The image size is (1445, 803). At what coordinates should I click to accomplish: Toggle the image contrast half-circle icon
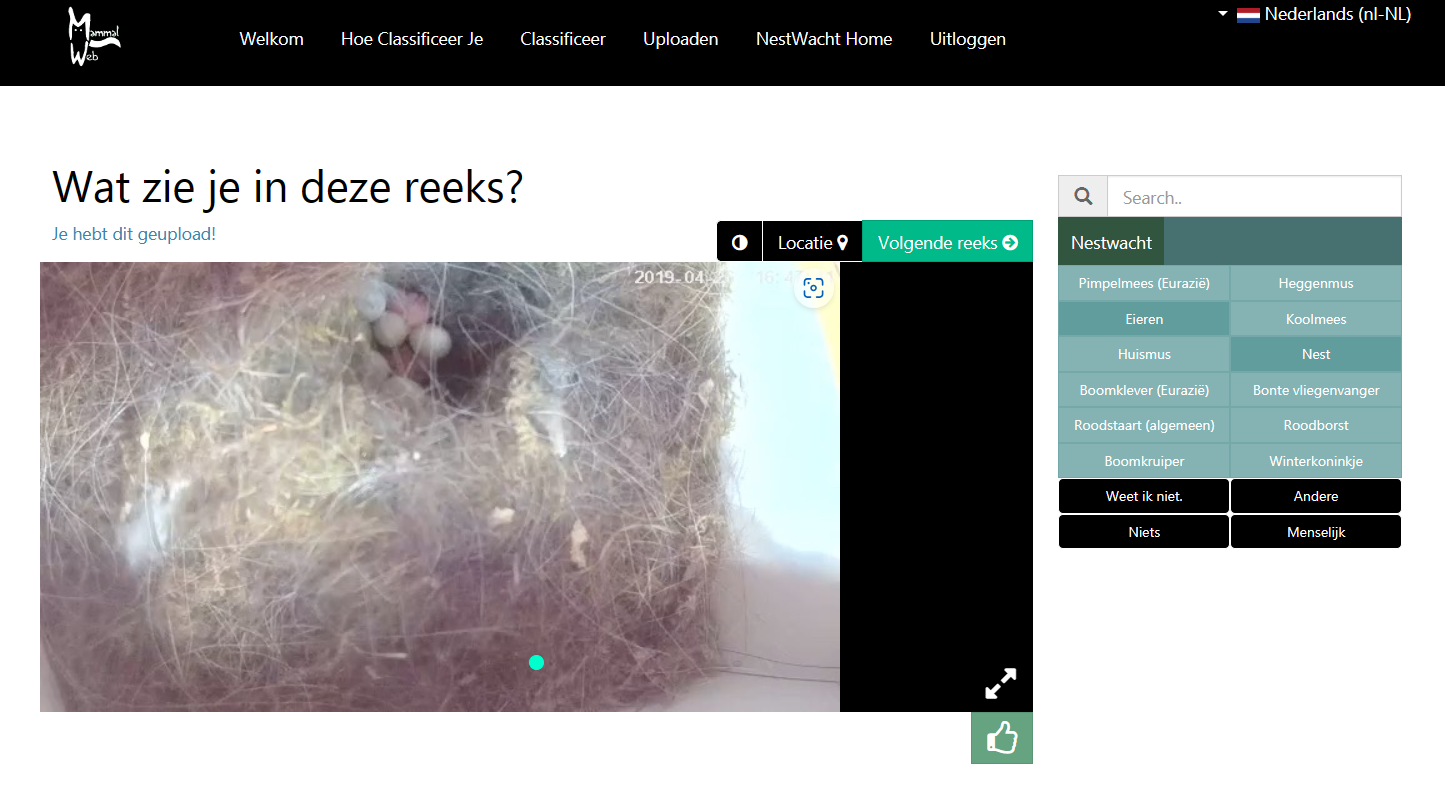pos(740,242)
